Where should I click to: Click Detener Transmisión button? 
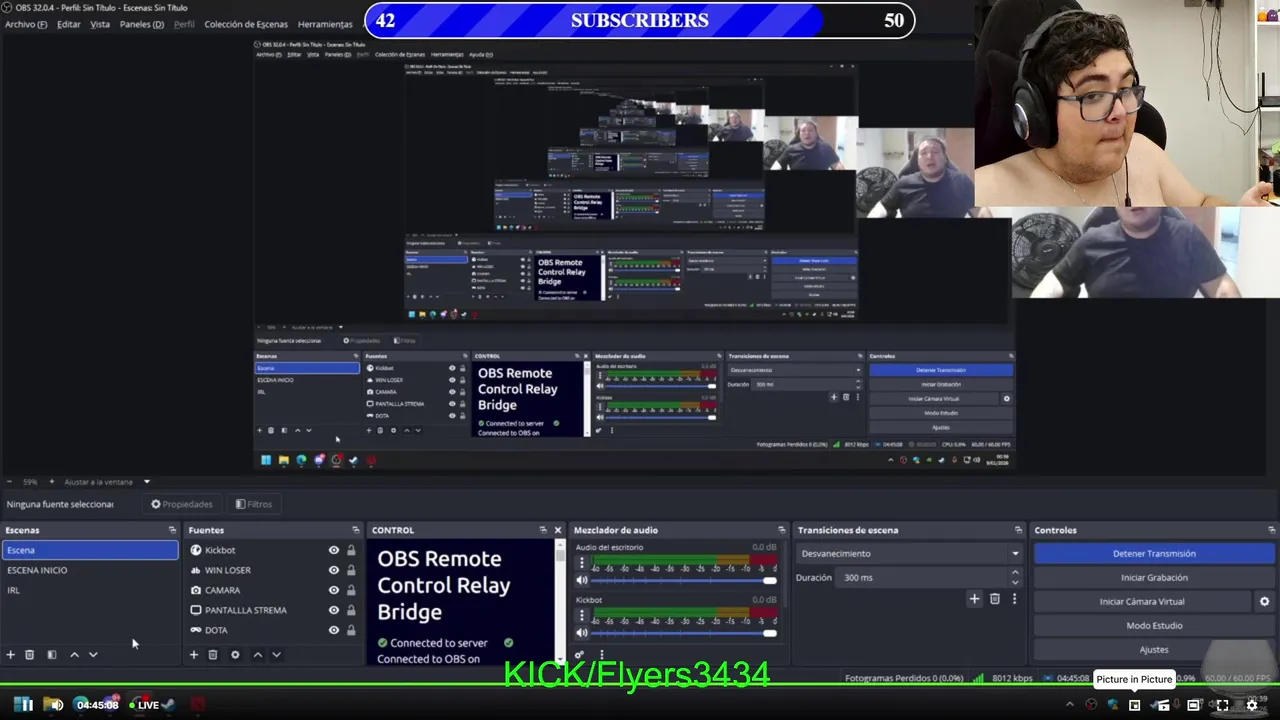tap(1154, 553)
